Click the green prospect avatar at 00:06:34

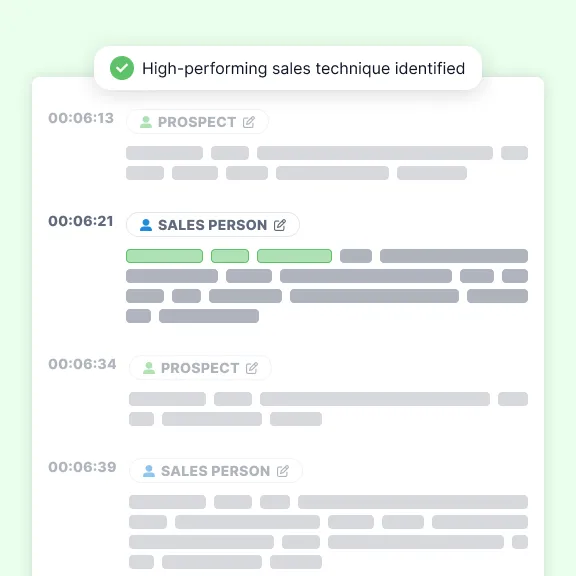click(149, 368)
